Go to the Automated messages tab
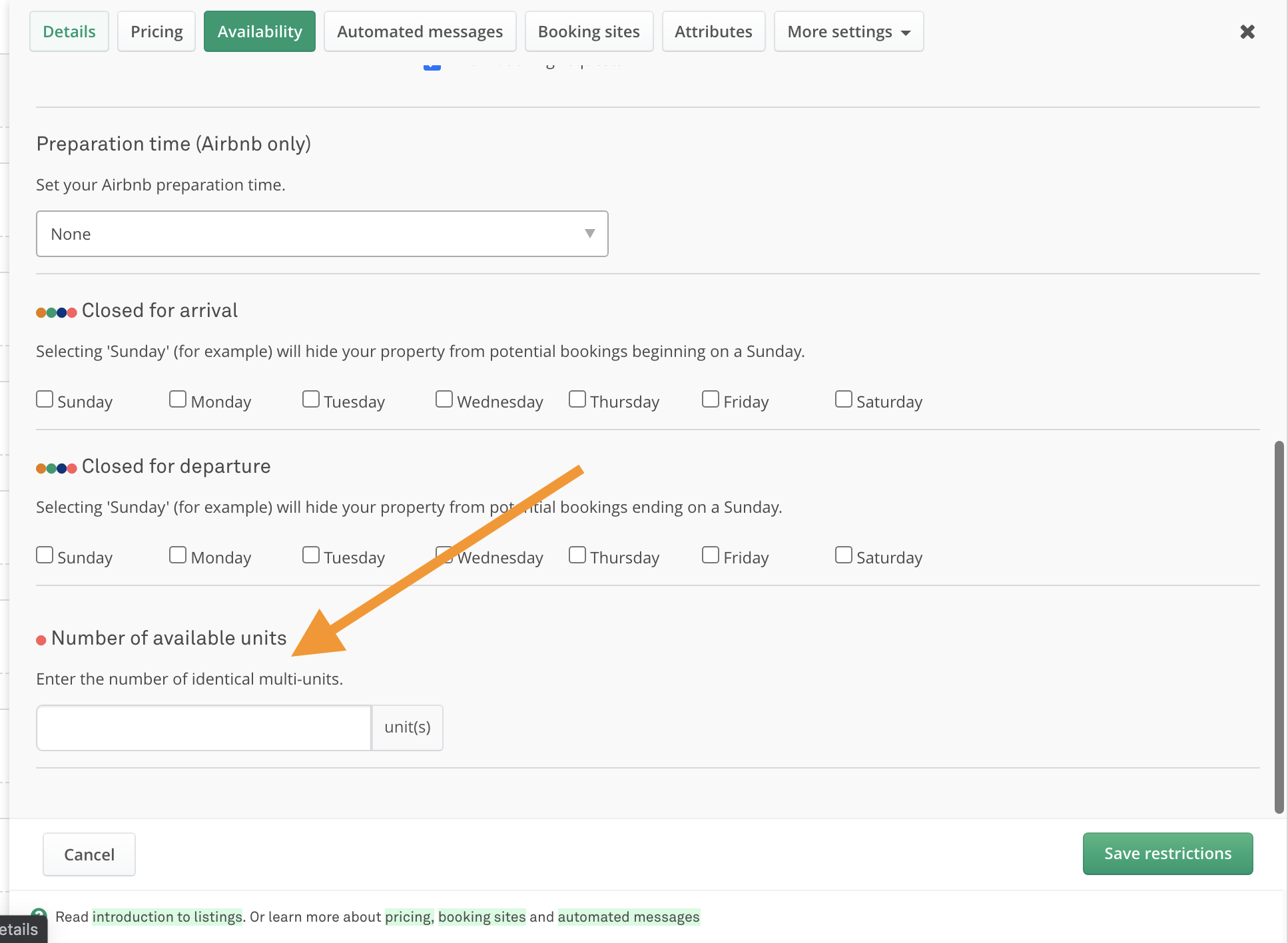The width and height of the screenshot is (1288, 943). [420, 31]
